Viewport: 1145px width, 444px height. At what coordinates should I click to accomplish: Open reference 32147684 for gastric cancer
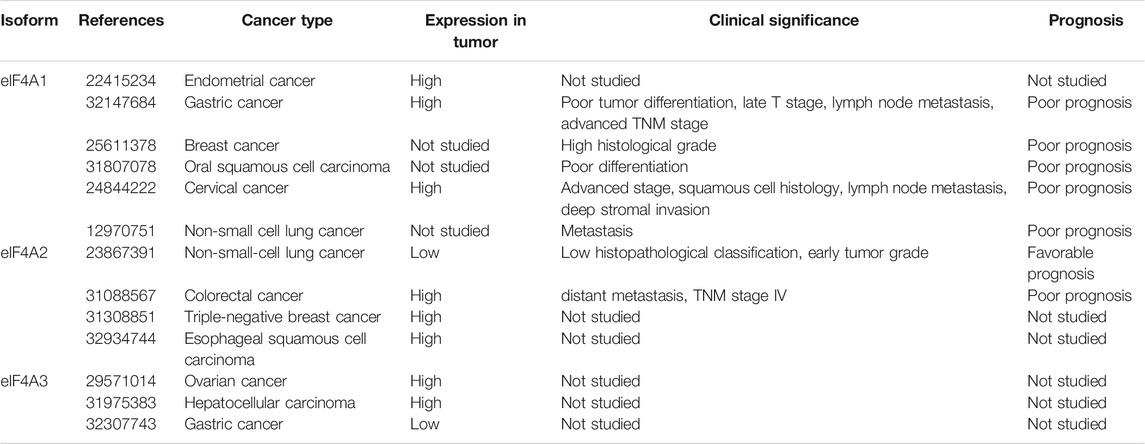pyautogui.click(x=120, y=103)
